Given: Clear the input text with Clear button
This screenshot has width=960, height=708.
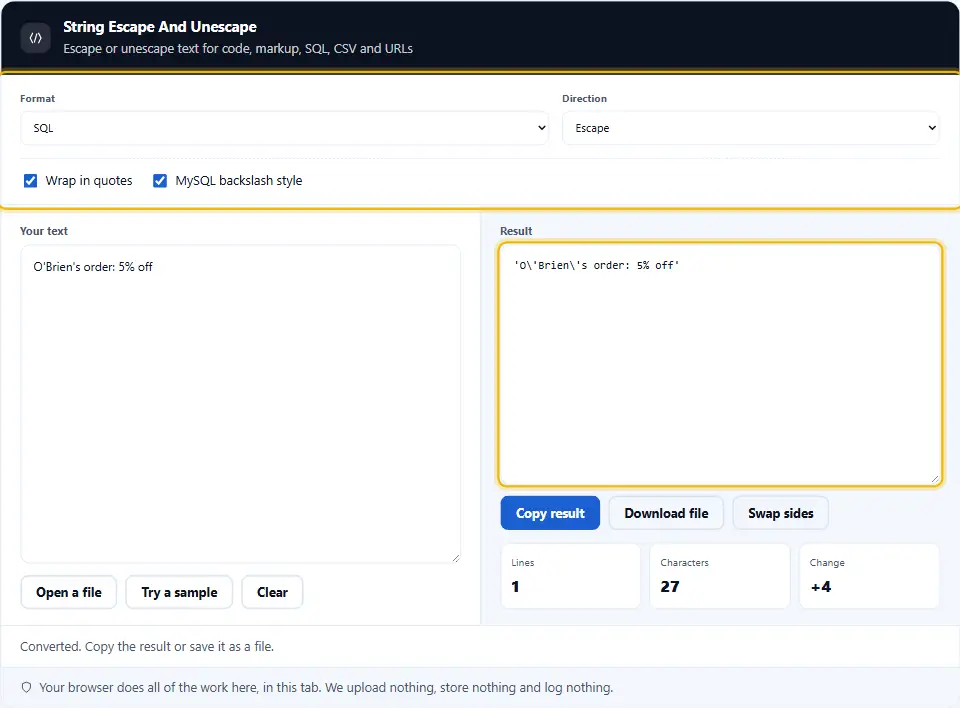Looking at the screenshot, I should click(x=272, y=592).
